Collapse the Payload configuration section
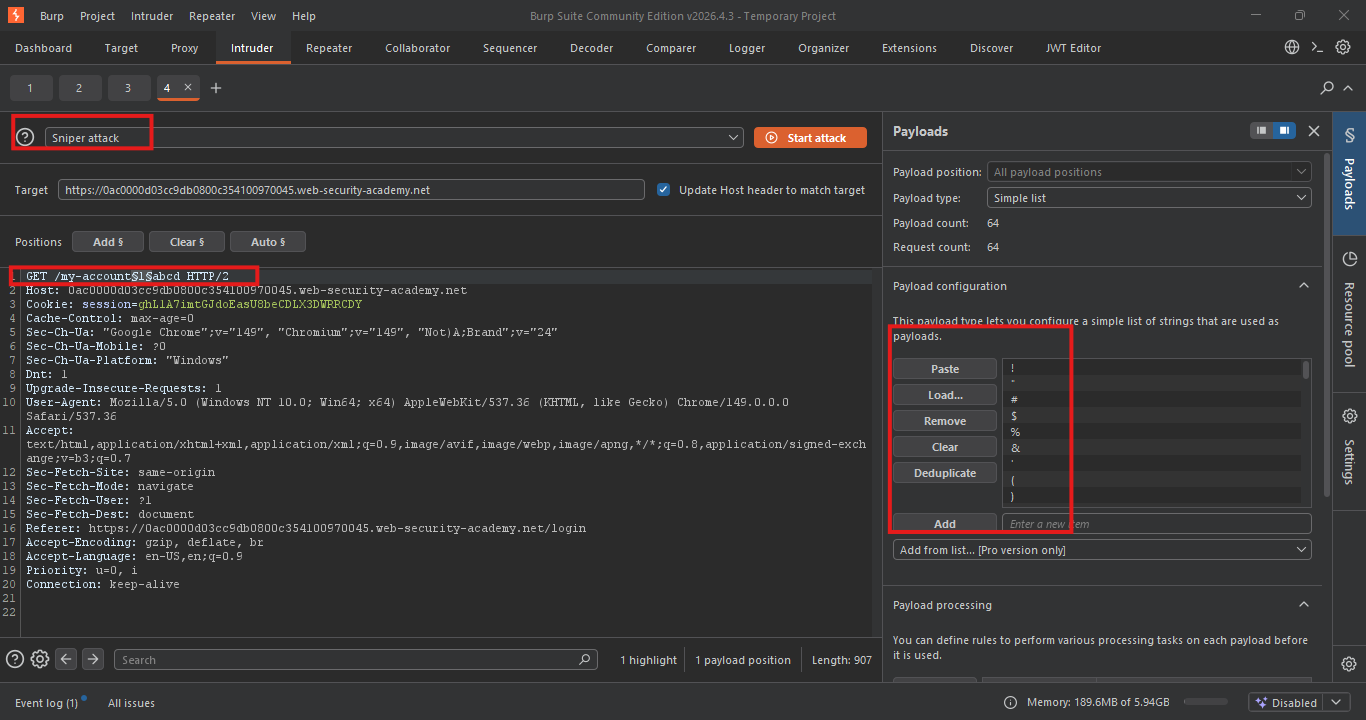1366x720 pixels. click(x=1303, y=286)
